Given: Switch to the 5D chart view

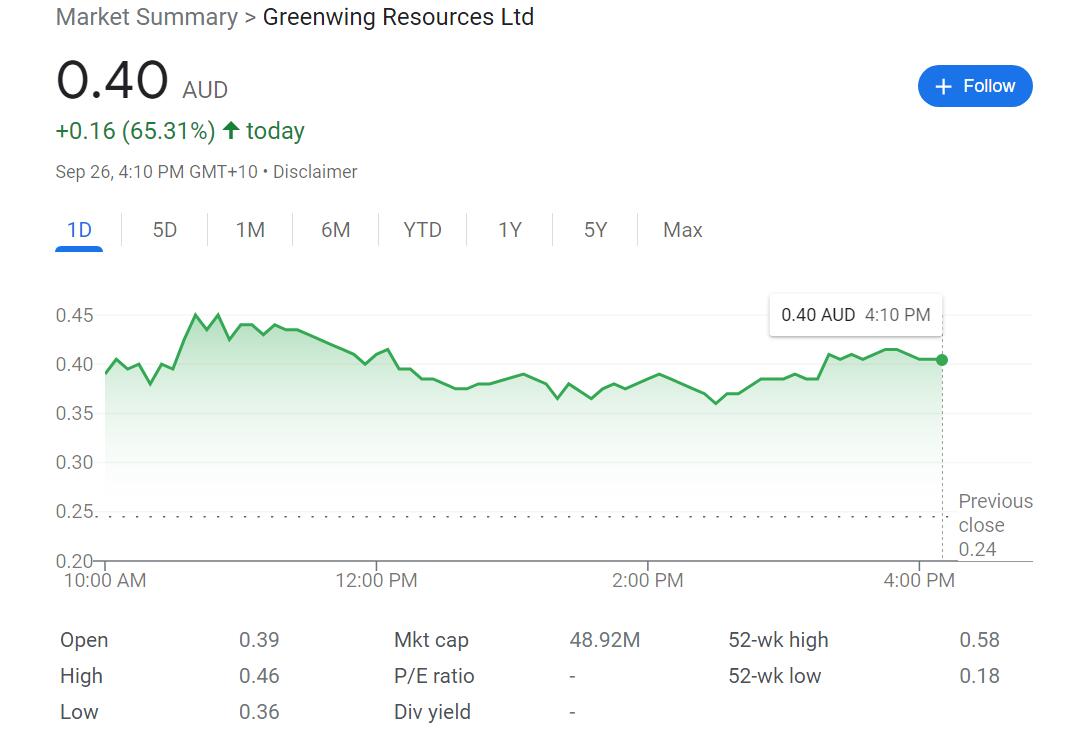Looking at the screenshot, I should (164, 230).
